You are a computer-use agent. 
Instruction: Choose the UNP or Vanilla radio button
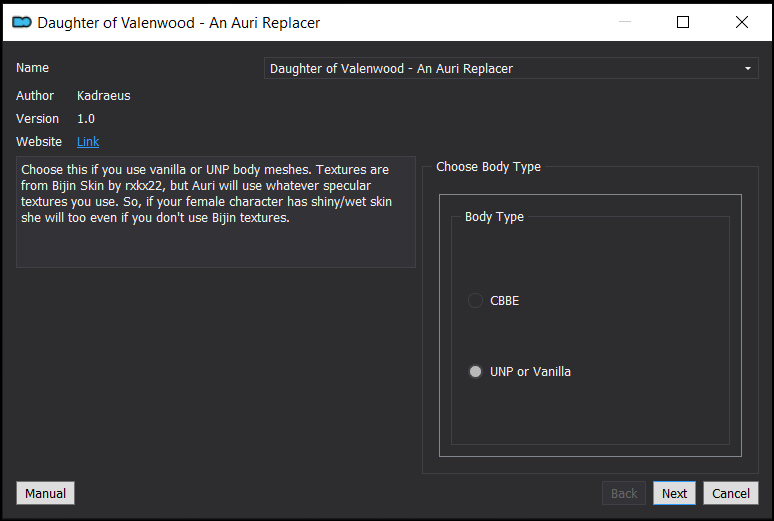pyautogui.click(x=475, y=371)
